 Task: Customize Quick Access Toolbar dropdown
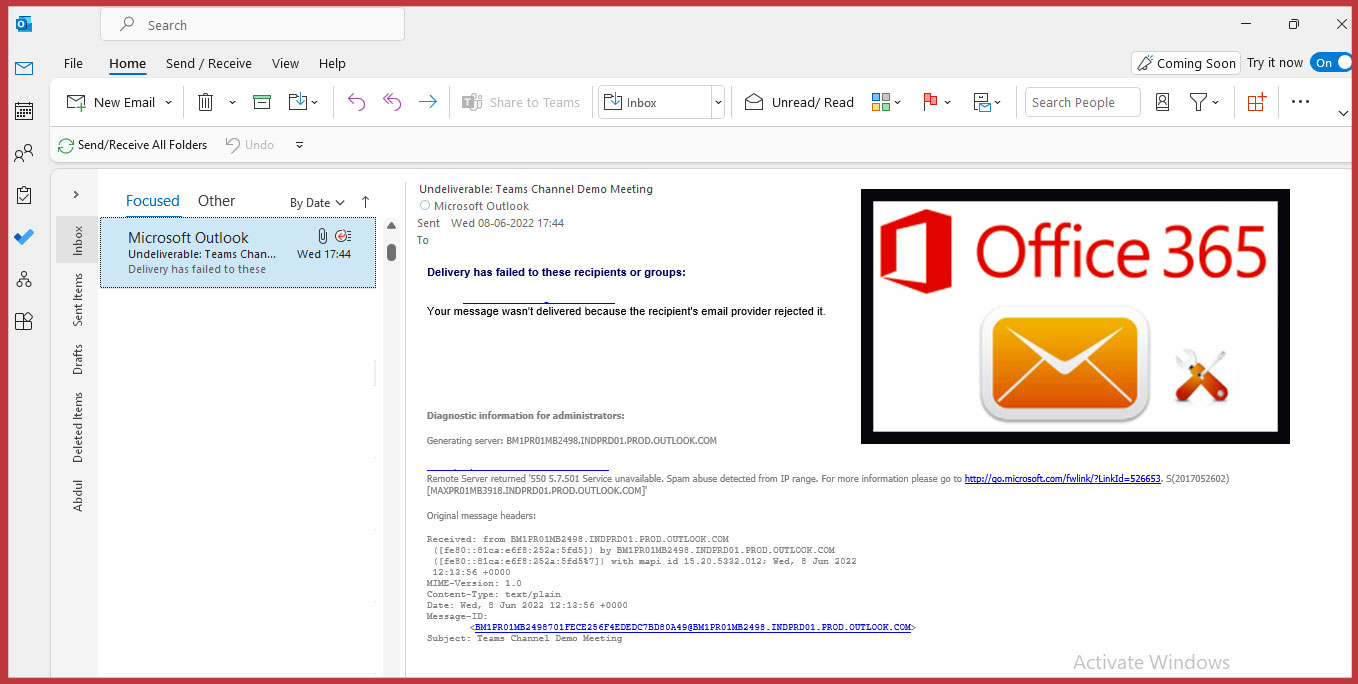click(x=299, y=145)
